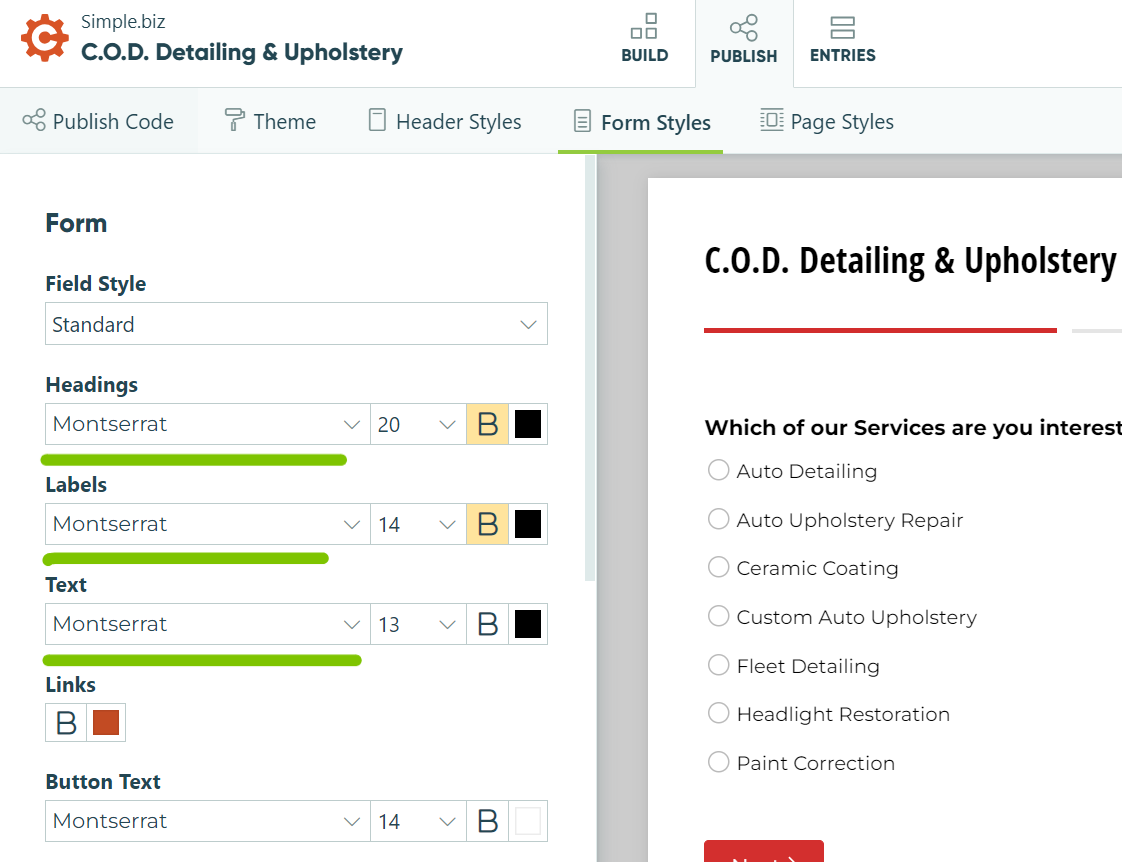Open the Build section

(644, 39)
